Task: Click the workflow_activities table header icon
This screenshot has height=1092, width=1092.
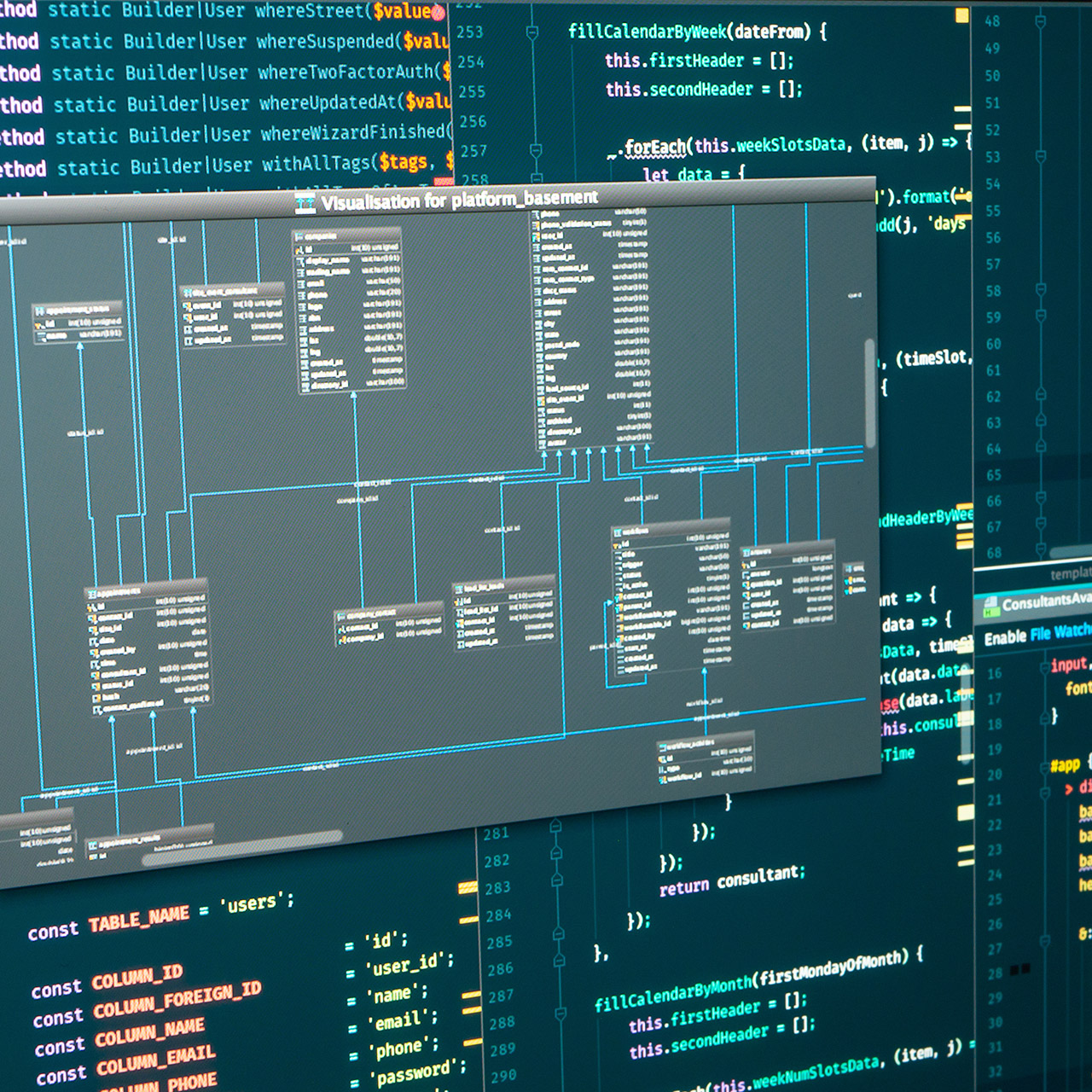Action: pos(662,746)
